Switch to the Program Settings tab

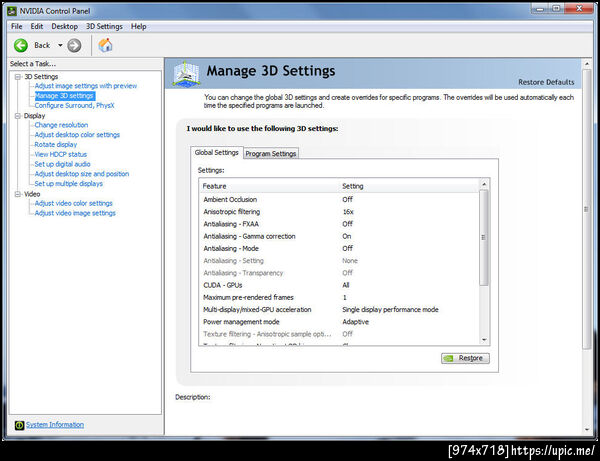271,153
